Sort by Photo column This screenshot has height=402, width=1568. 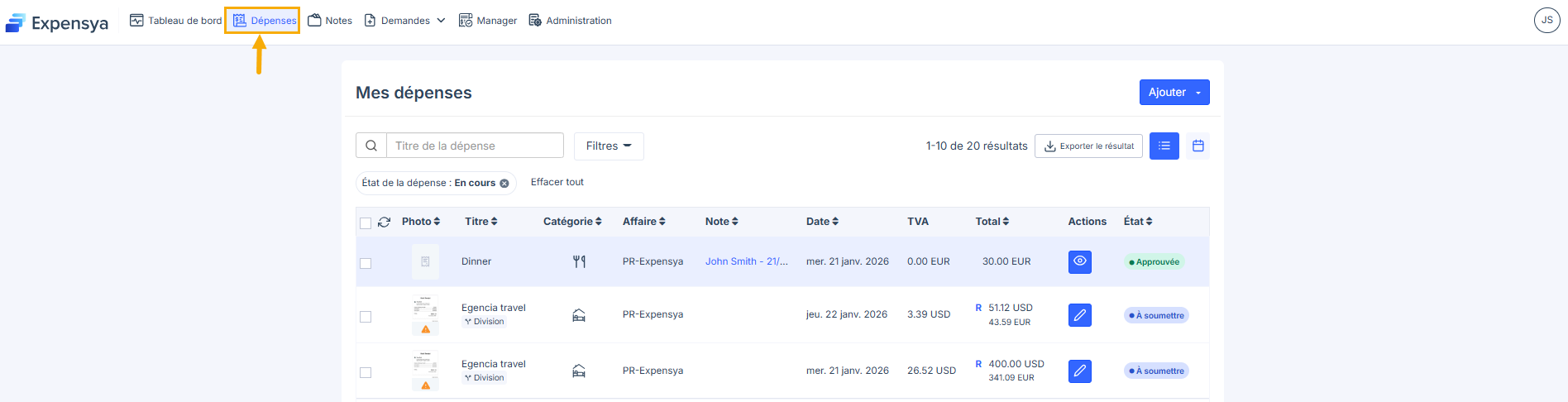pos(421,222)
